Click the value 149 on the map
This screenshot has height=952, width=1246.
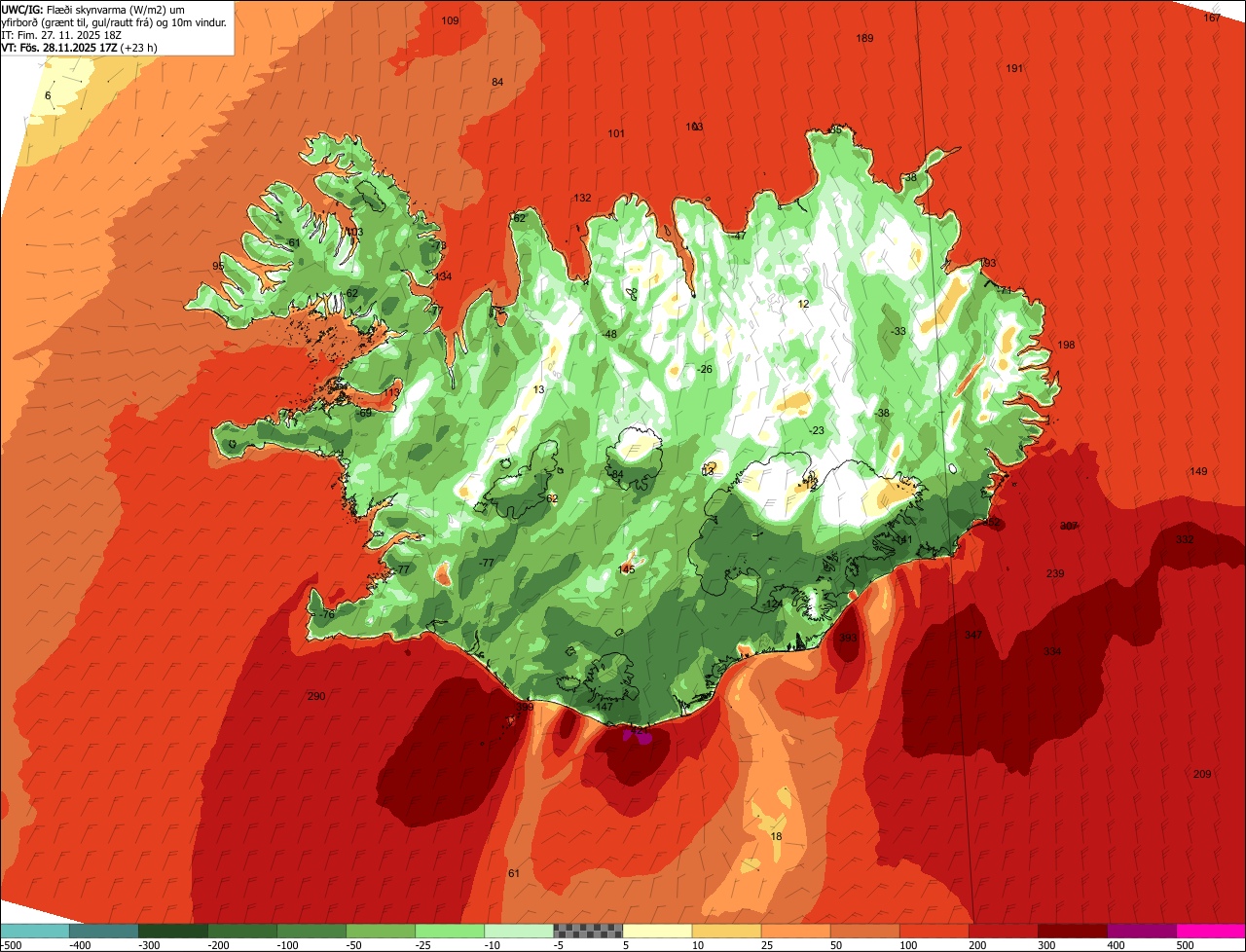(1198, 471)
